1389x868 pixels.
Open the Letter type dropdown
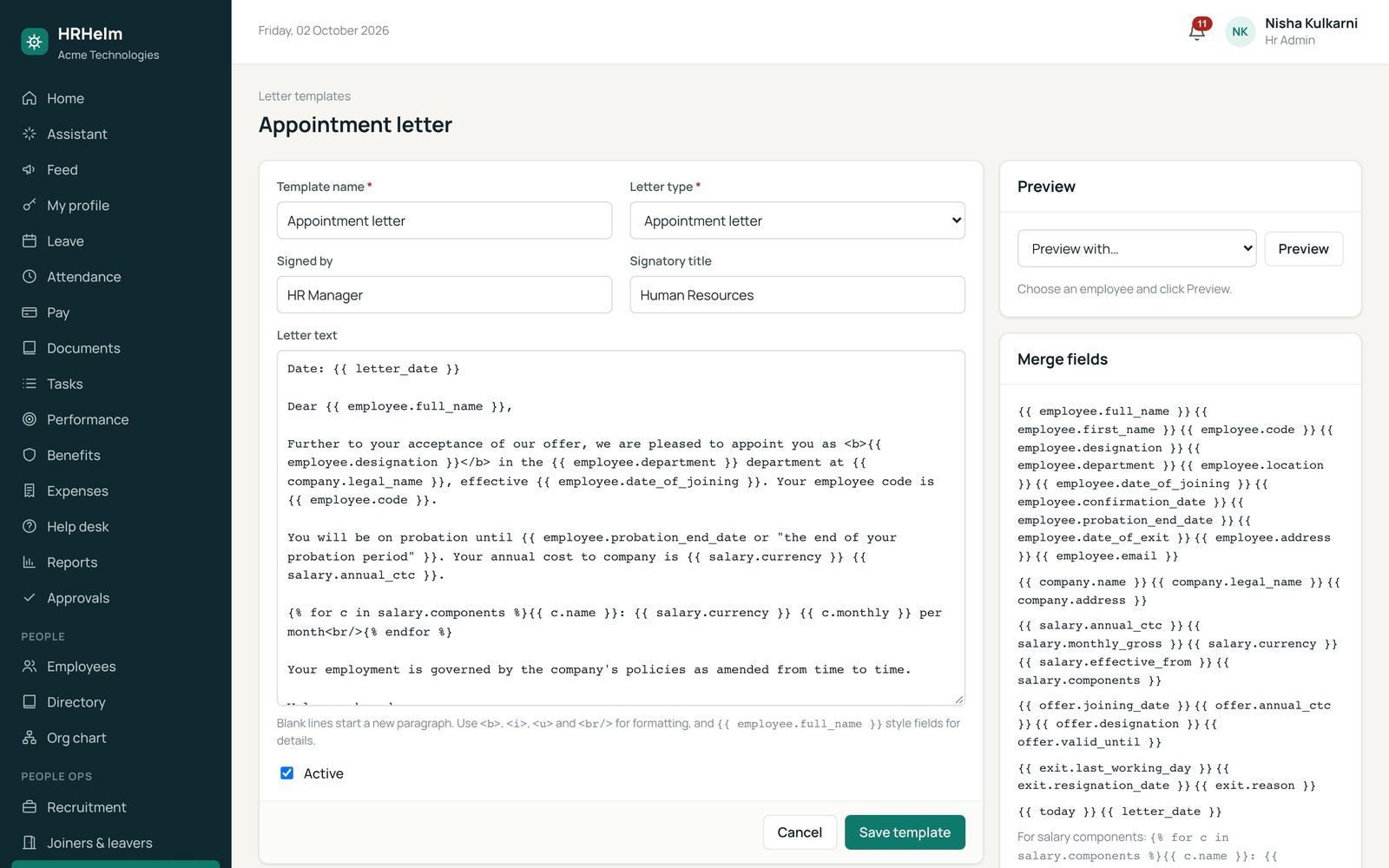[797, 220]
